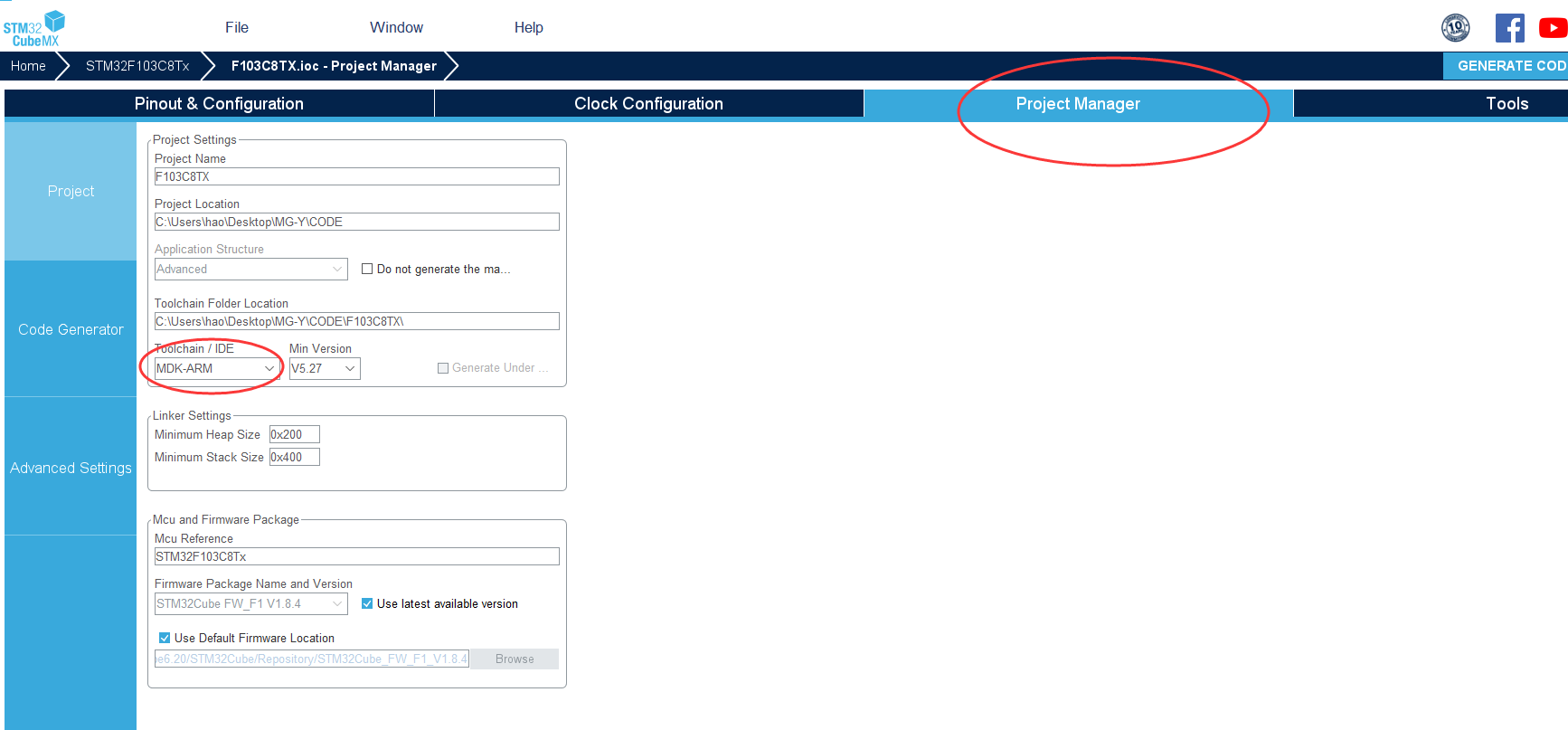Viewport: 1568px width, 730px height.
Task: Click the Minimum Heap Size field
Action: [295, 434]
